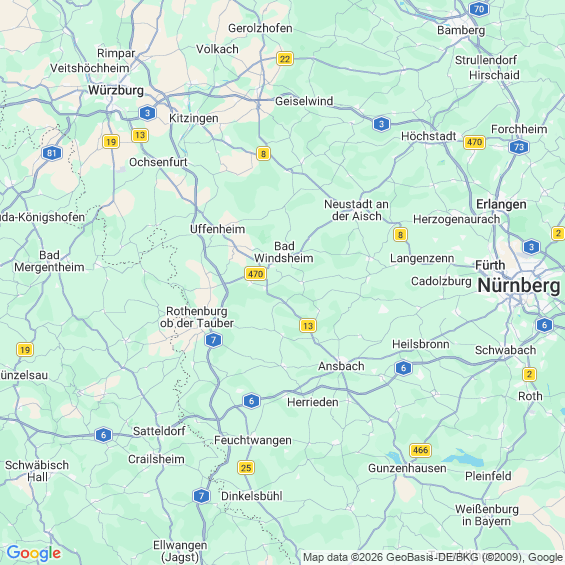Screen dimensions: 565x565
Task: Select the Erlangen city label
Action: (501, 204)
